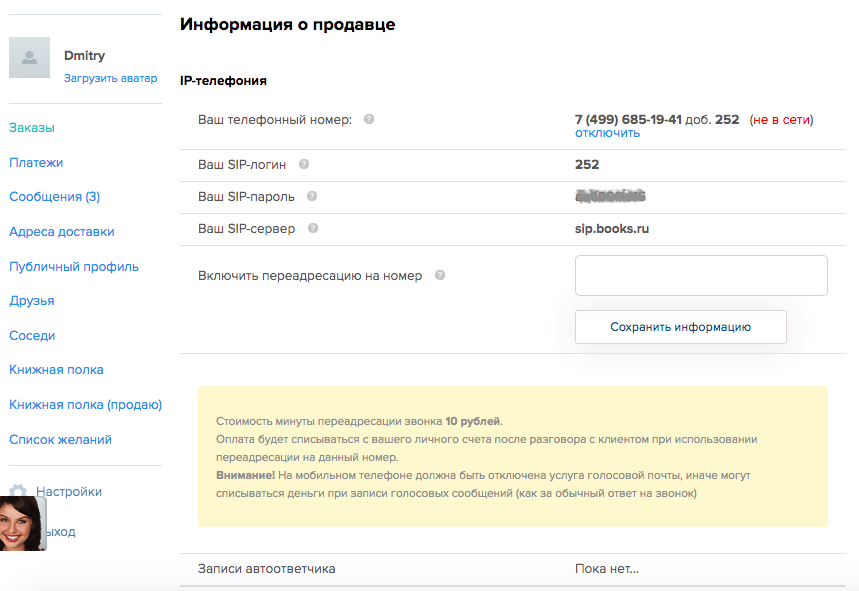This screenshot has width=859, height=591.
Task: Click help icon beside SIP-логин label
Action: click(304, 164)
